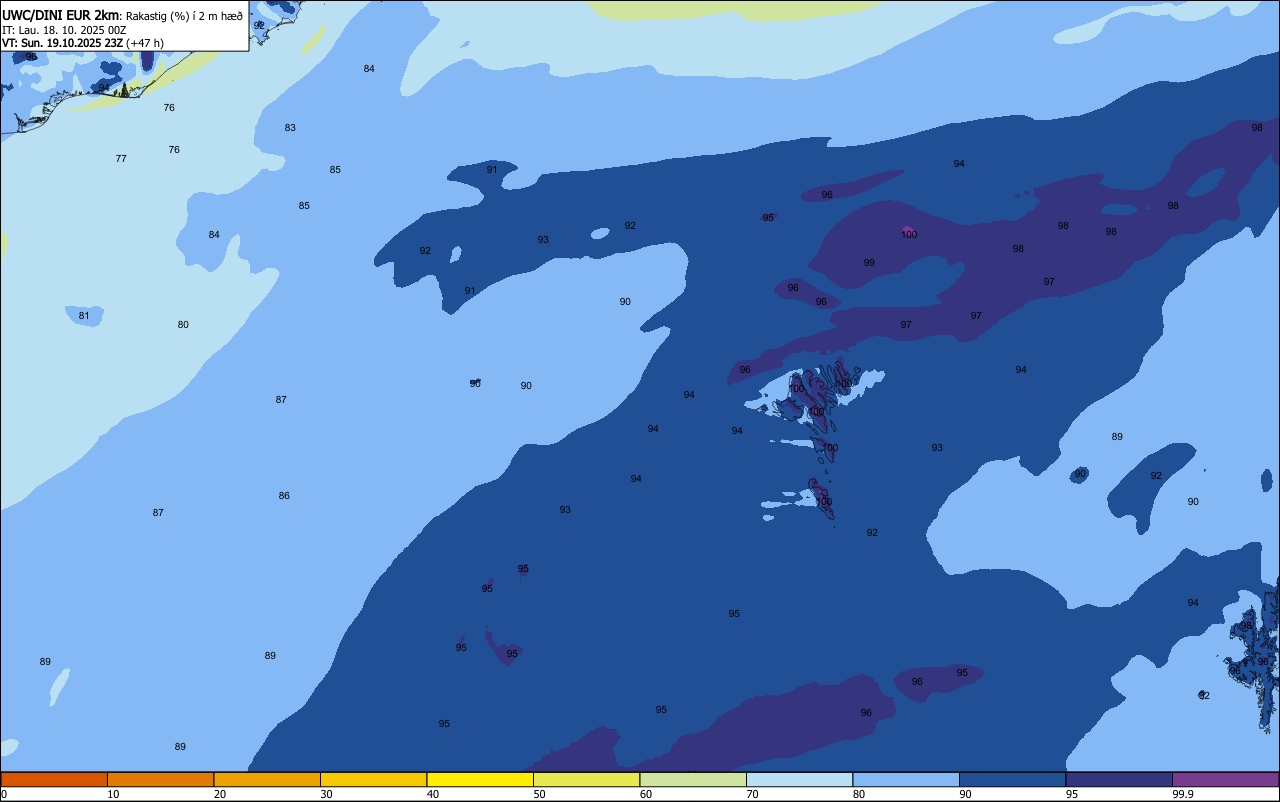Click the 50 tick label under the legend
This screenshot has width=1280, height=802.
[x=539, y=794]
